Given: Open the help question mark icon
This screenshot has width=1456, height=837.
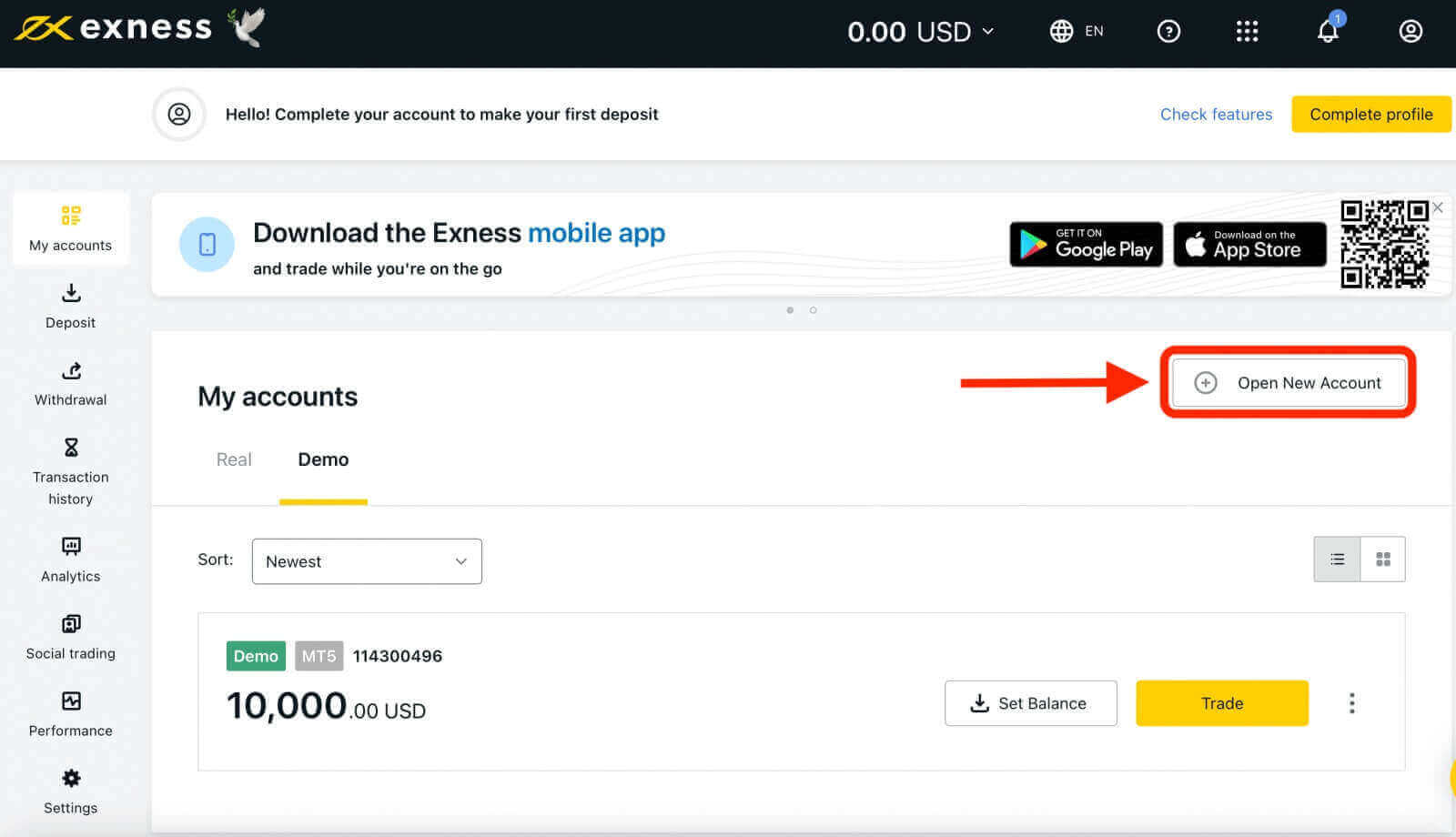Looking at the screenshot, I should (x=1168, y=32).
